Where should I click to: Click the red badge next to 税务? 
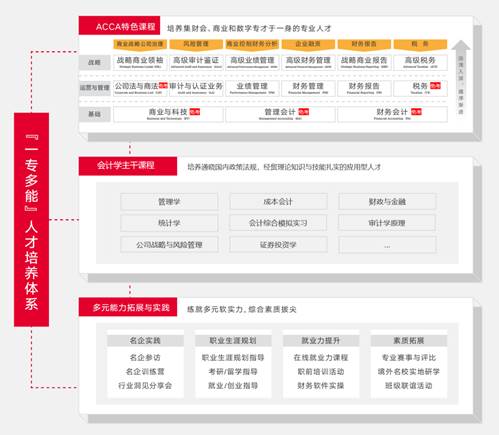coord(435,86)
